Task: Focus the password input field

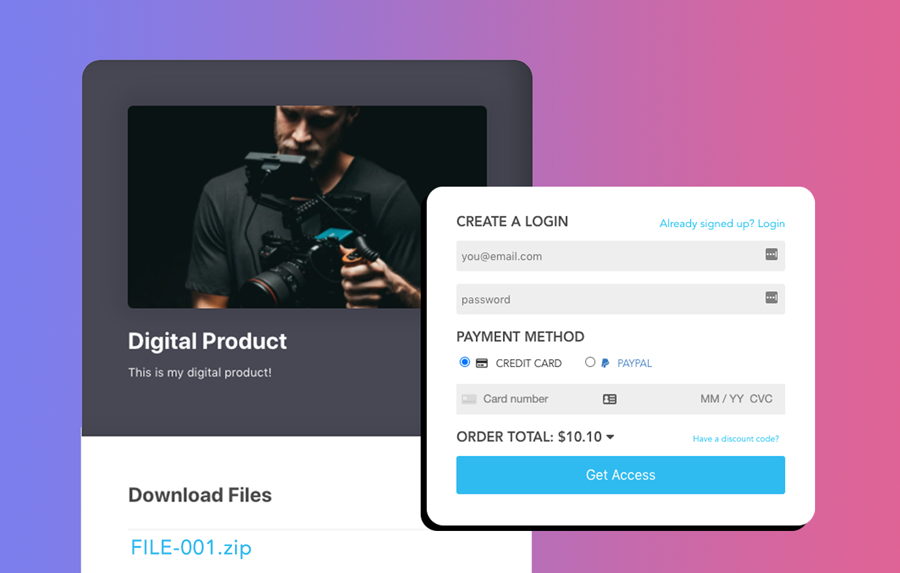Action: [620, 299]
